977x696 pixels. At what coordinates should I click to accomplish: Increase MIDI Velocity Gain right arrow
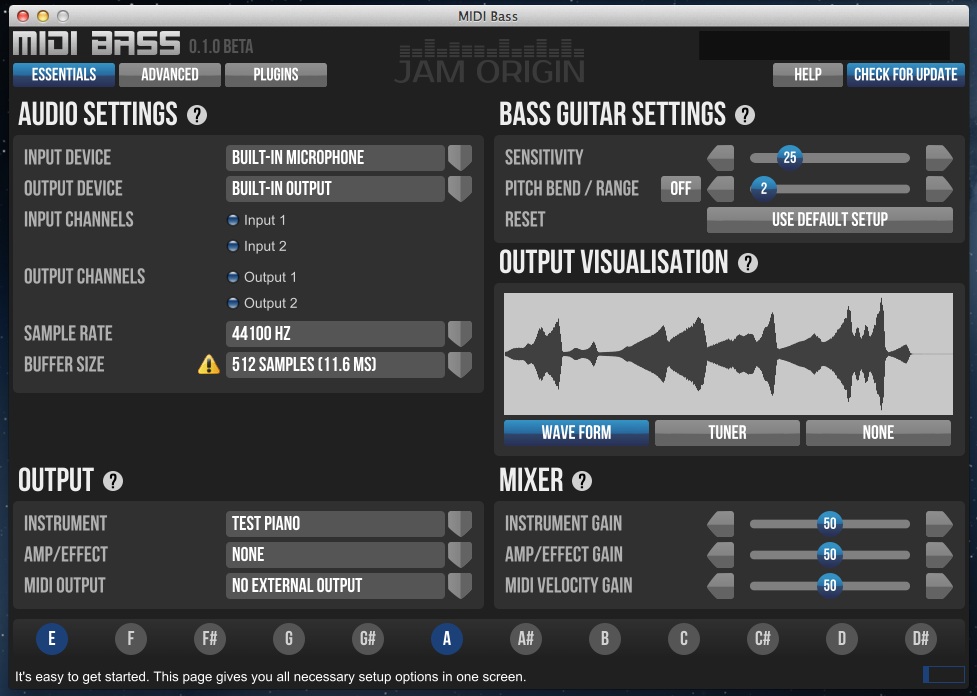[x=939, y=586]
